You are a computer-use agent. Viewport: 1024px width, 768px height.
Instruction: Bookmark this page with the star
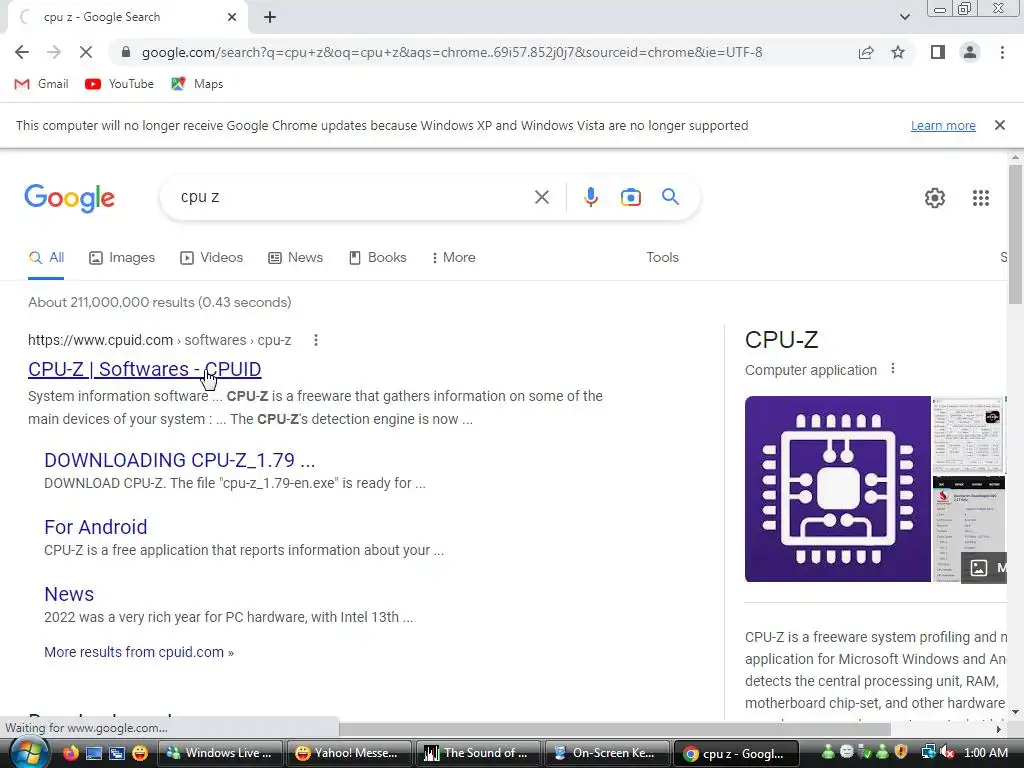point(898,52)
